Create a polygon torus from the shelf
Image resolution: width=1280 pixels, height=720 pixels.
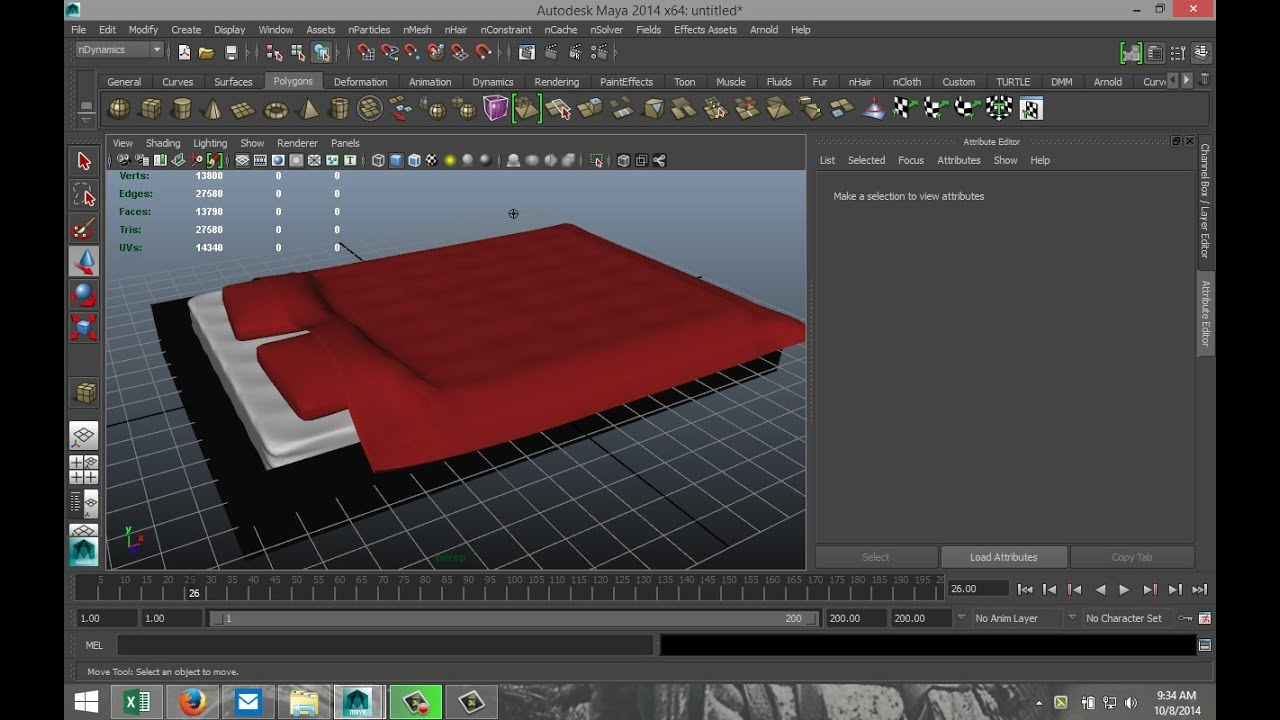pos(275,109)
